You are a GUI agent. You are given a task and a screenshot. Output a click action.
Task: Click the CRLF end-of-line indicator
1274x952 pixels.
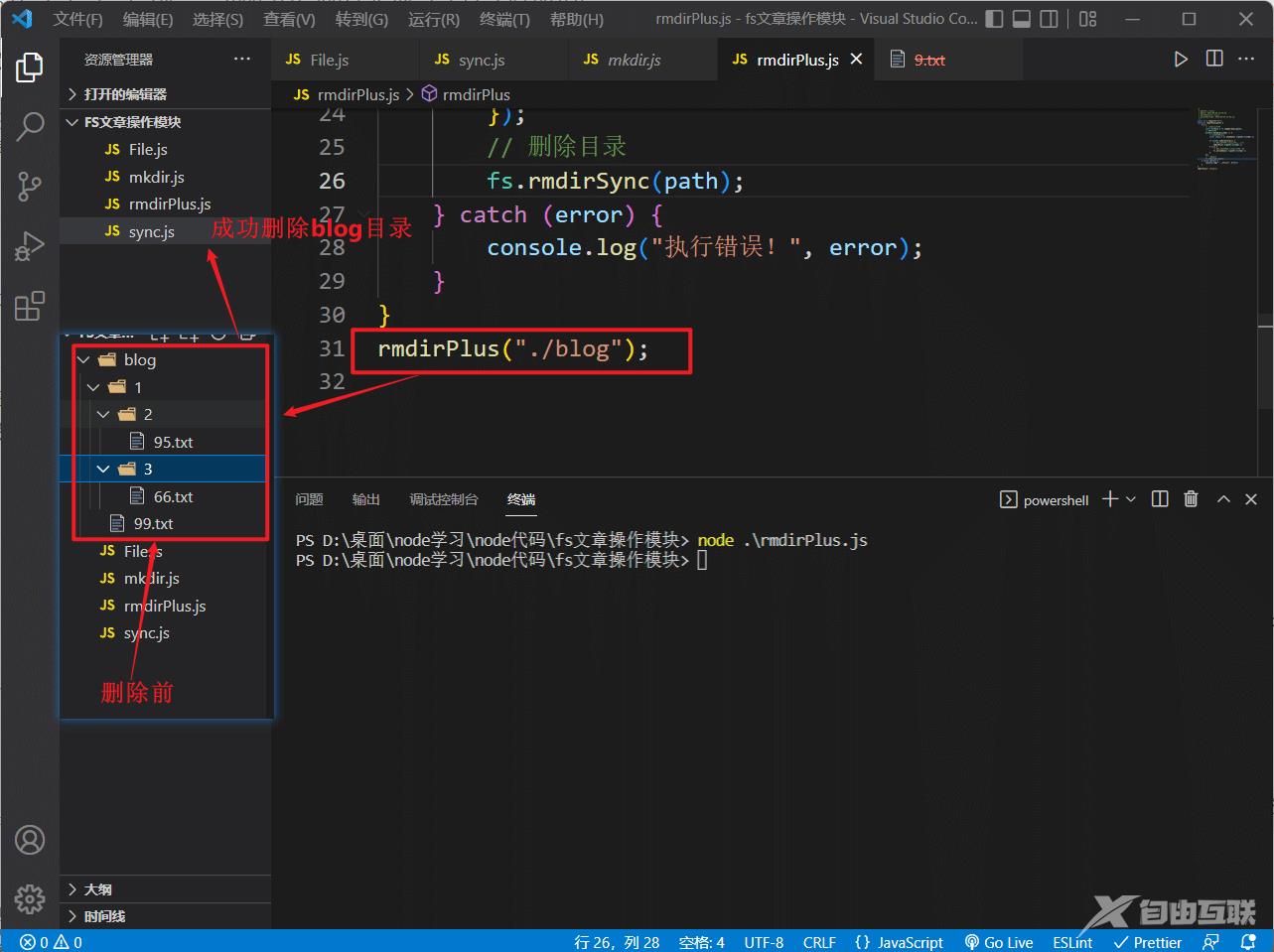[x=819, y=942]
